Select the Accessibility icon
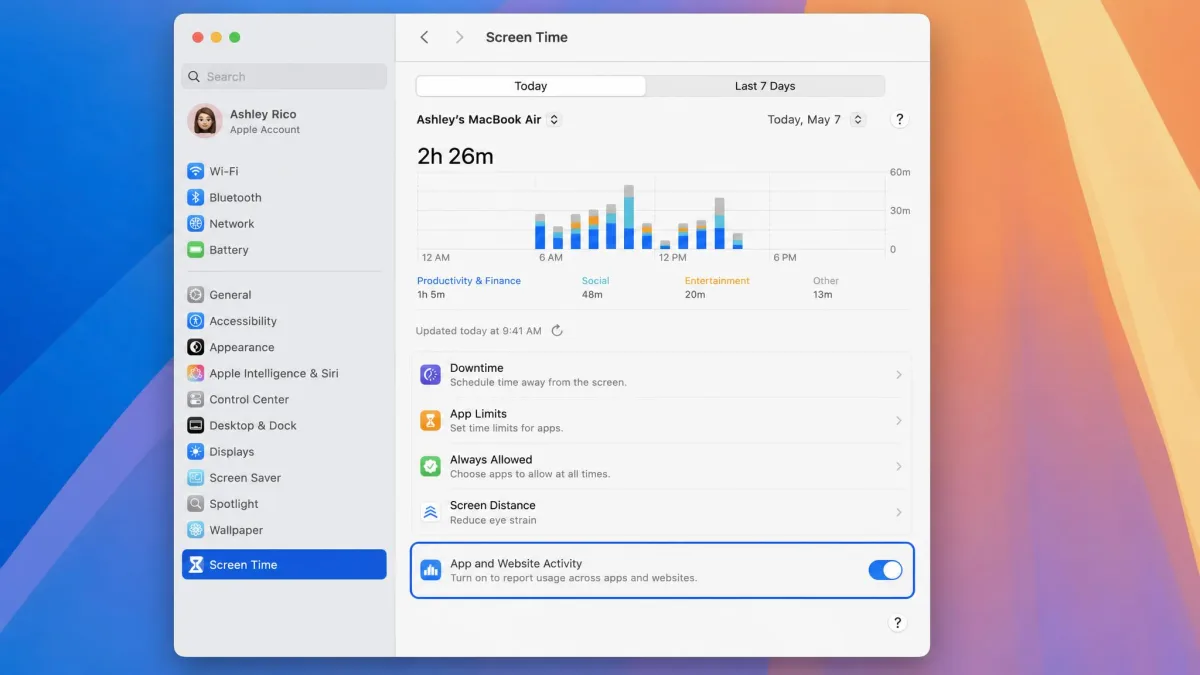The width and height of the screenshot is (1200, 675). (x=196, y=321)
